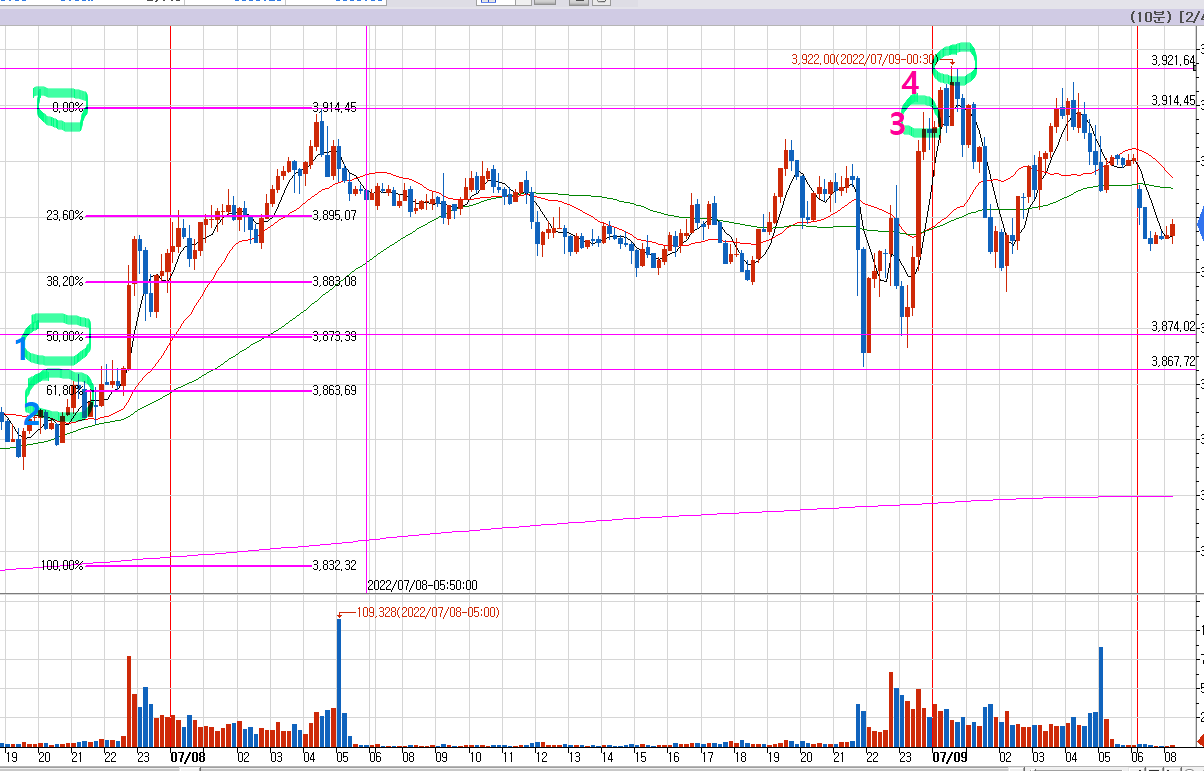Click the blue current-price arrow marker on right axis
Screen dimensions: 1204x771
coord(1199,223)
